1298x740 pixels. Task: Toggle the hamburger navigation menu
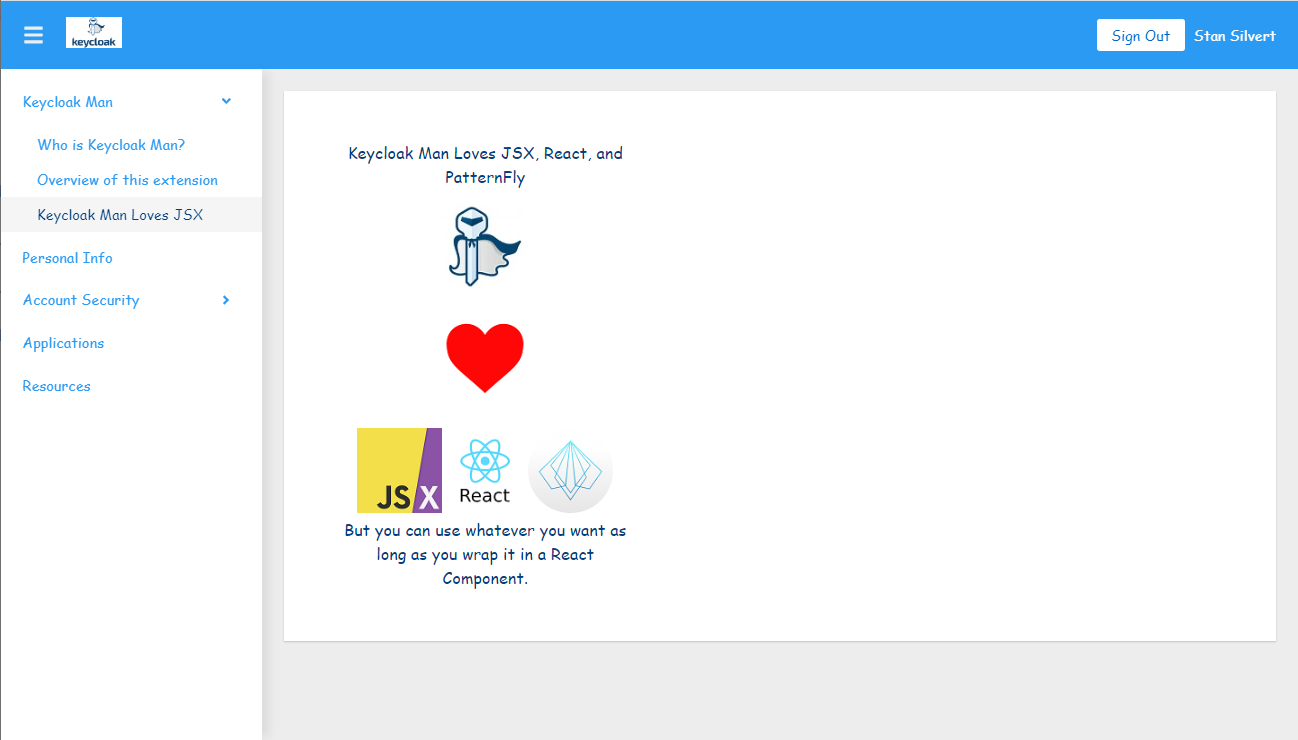point(33,35)
